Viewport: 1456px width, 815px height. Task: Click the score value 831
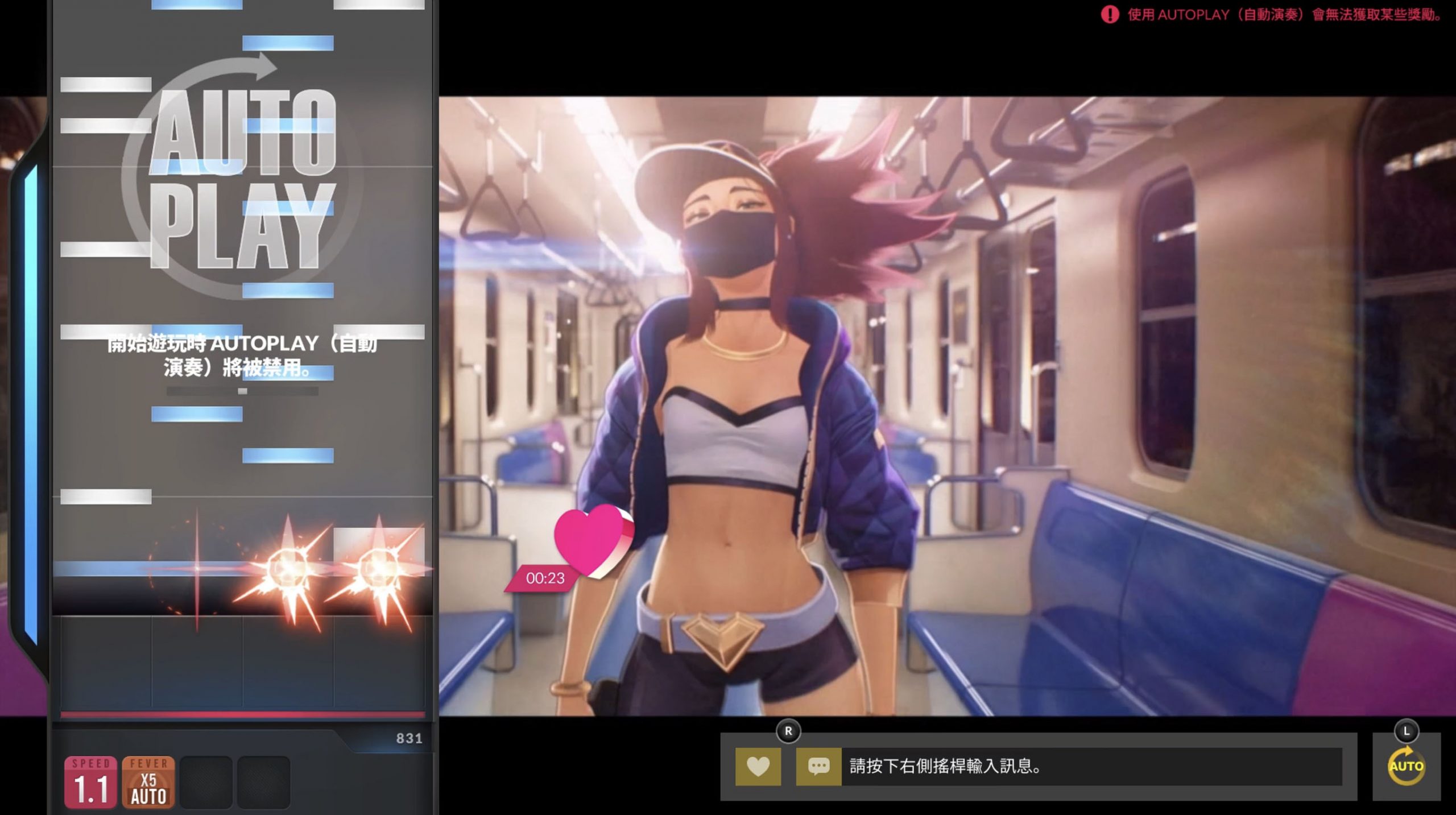click(x=409, y=738)
